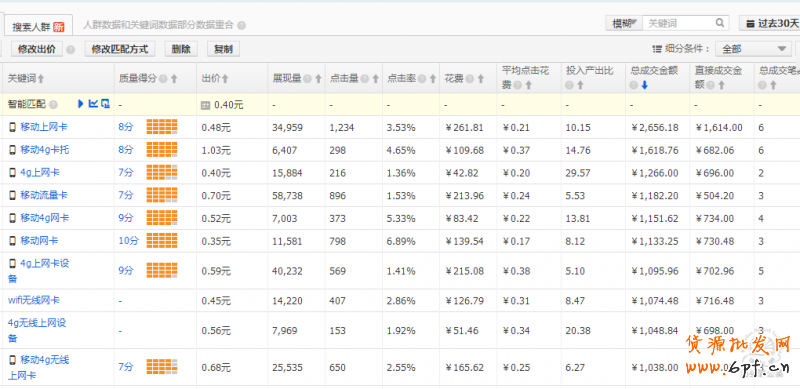The width and height of the screenshot is (800, 389).
Task: Focus the 关键词 search input field
Action: pyautogui.click(x=679, y=23)
